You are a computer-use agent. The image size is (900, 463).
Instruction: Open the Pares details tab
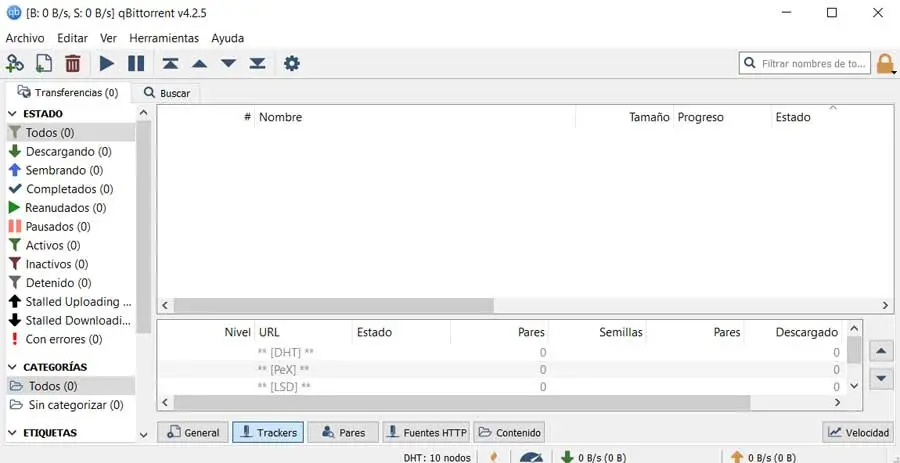pos(343,433)
